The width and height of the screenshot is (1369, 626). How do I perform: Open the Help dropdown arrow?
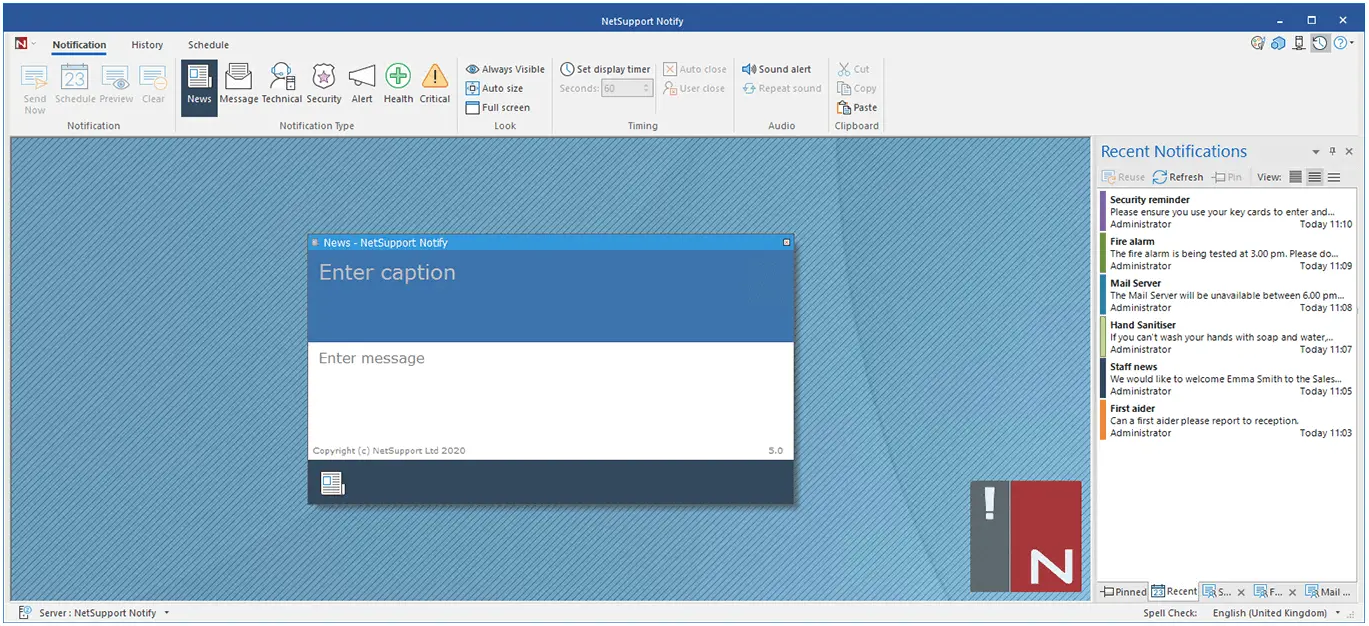coord(1351,44)
